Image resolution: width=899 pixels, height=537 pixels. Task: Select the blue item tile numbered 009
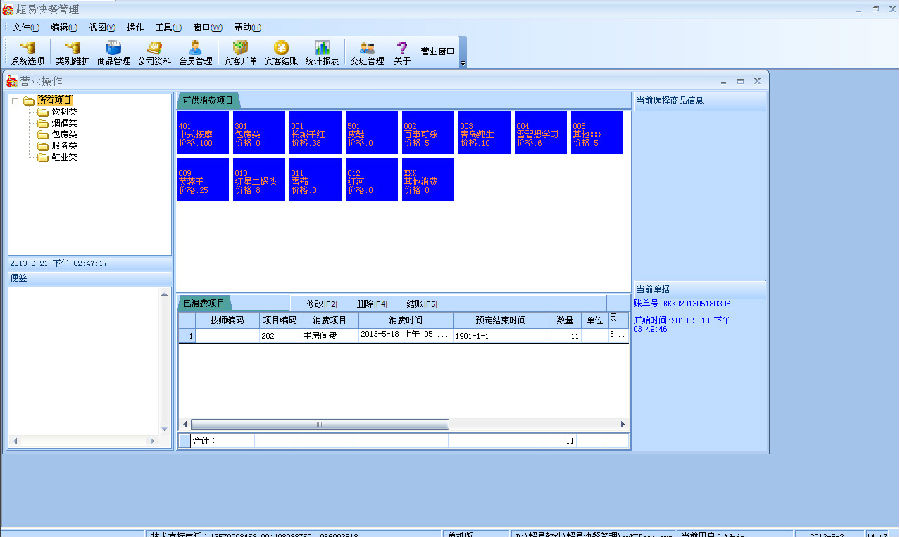[x=203, y=179]
